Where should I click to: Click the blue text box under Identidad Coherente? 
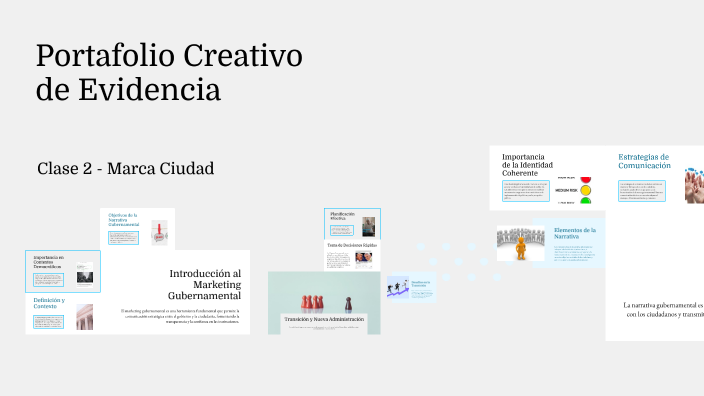(x=526, y=191)
